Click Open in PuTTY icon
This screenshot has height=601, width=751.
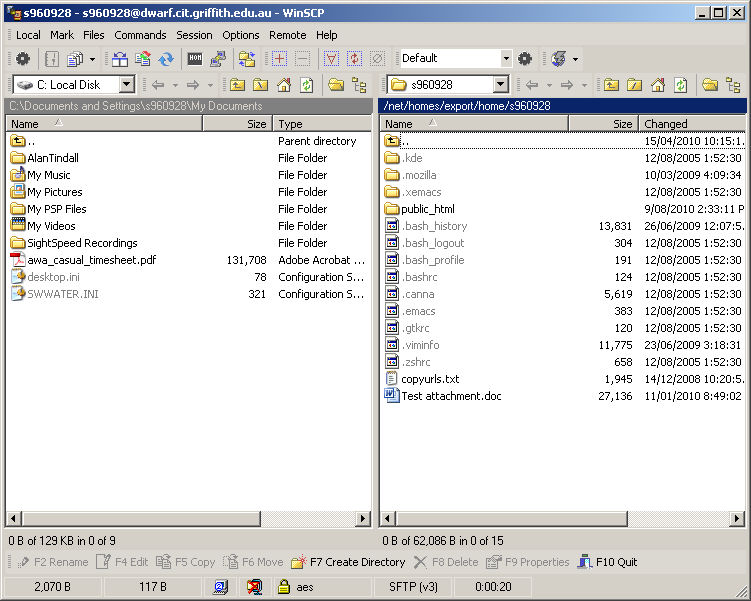click(218, 59)
